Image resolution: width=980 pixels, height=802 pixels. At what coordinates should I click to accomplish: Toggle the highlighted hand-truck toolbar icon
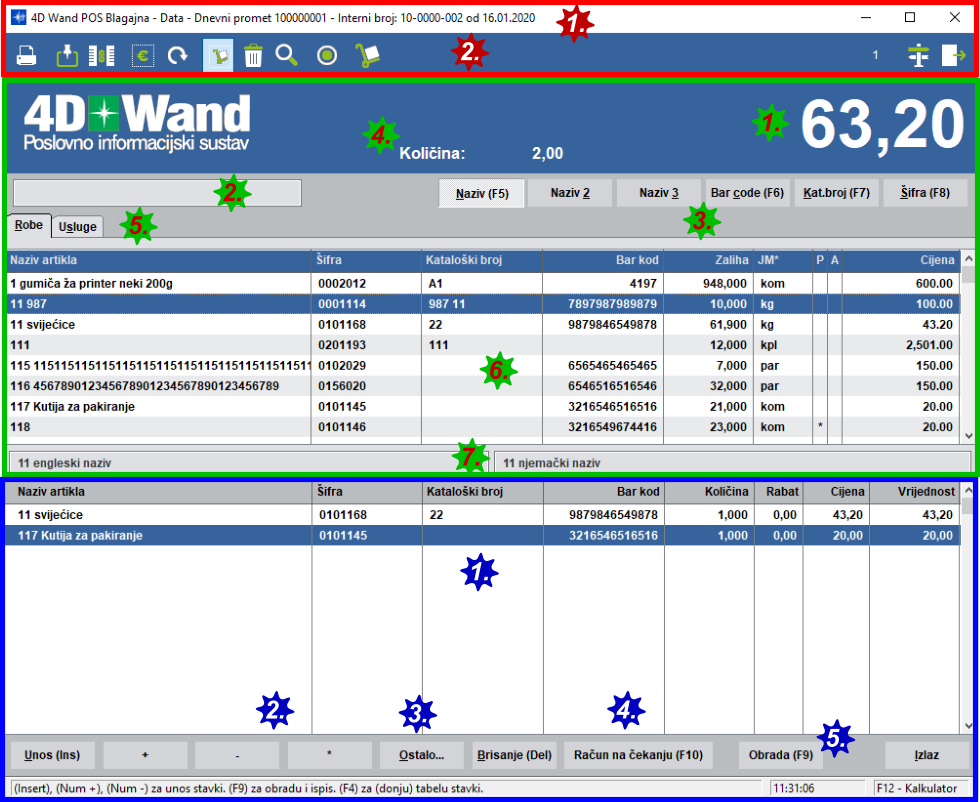tap(218, 56)
